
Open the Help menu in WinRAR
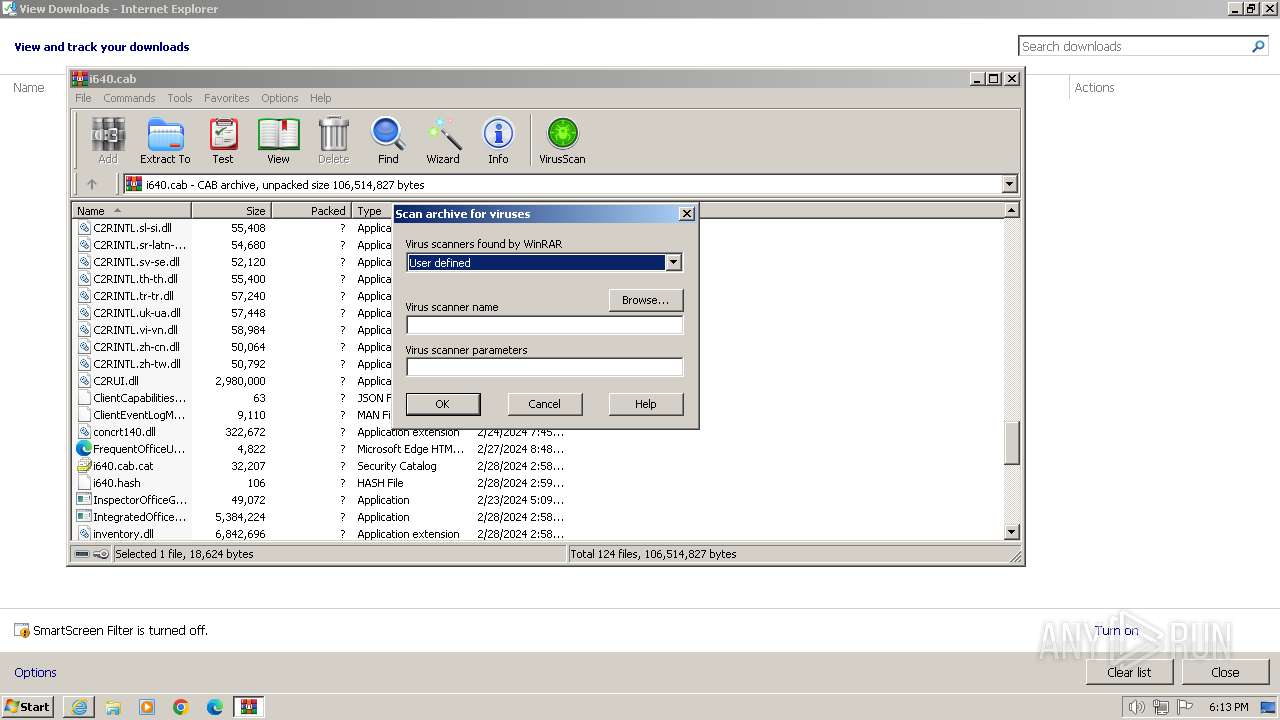click(x=320, y=98)
